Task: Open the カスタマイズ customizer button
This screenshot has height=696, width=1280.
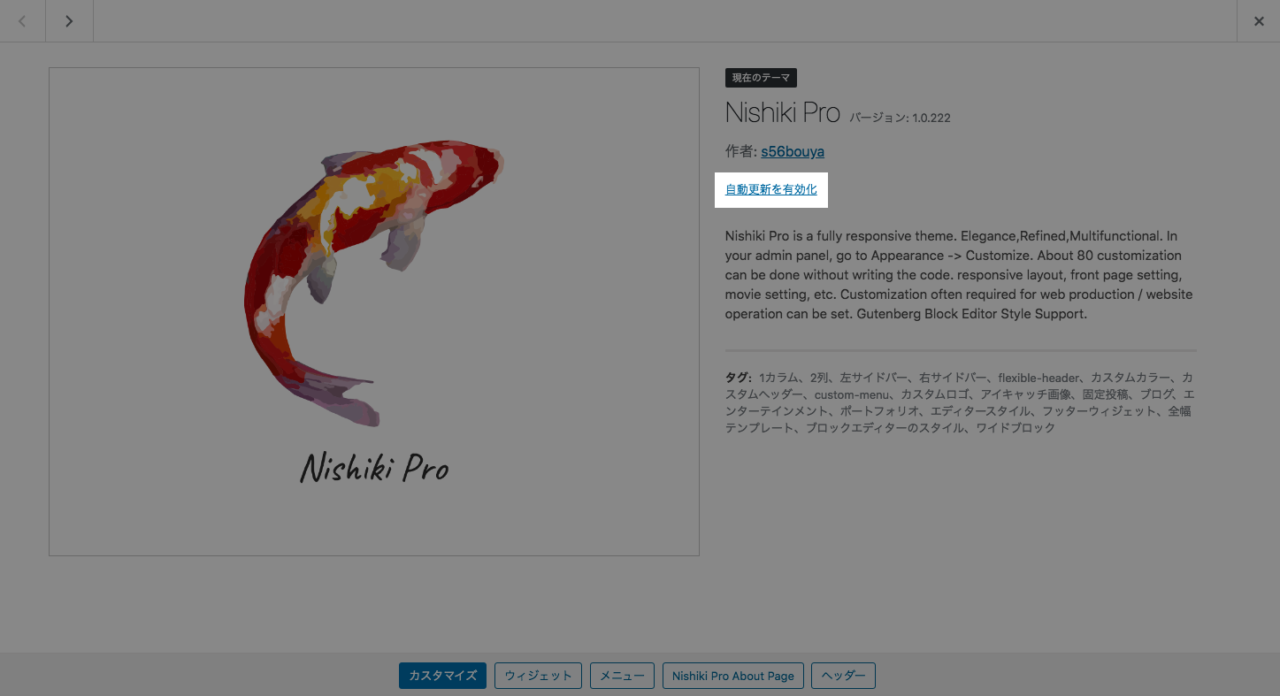Action: coord(443,675)
